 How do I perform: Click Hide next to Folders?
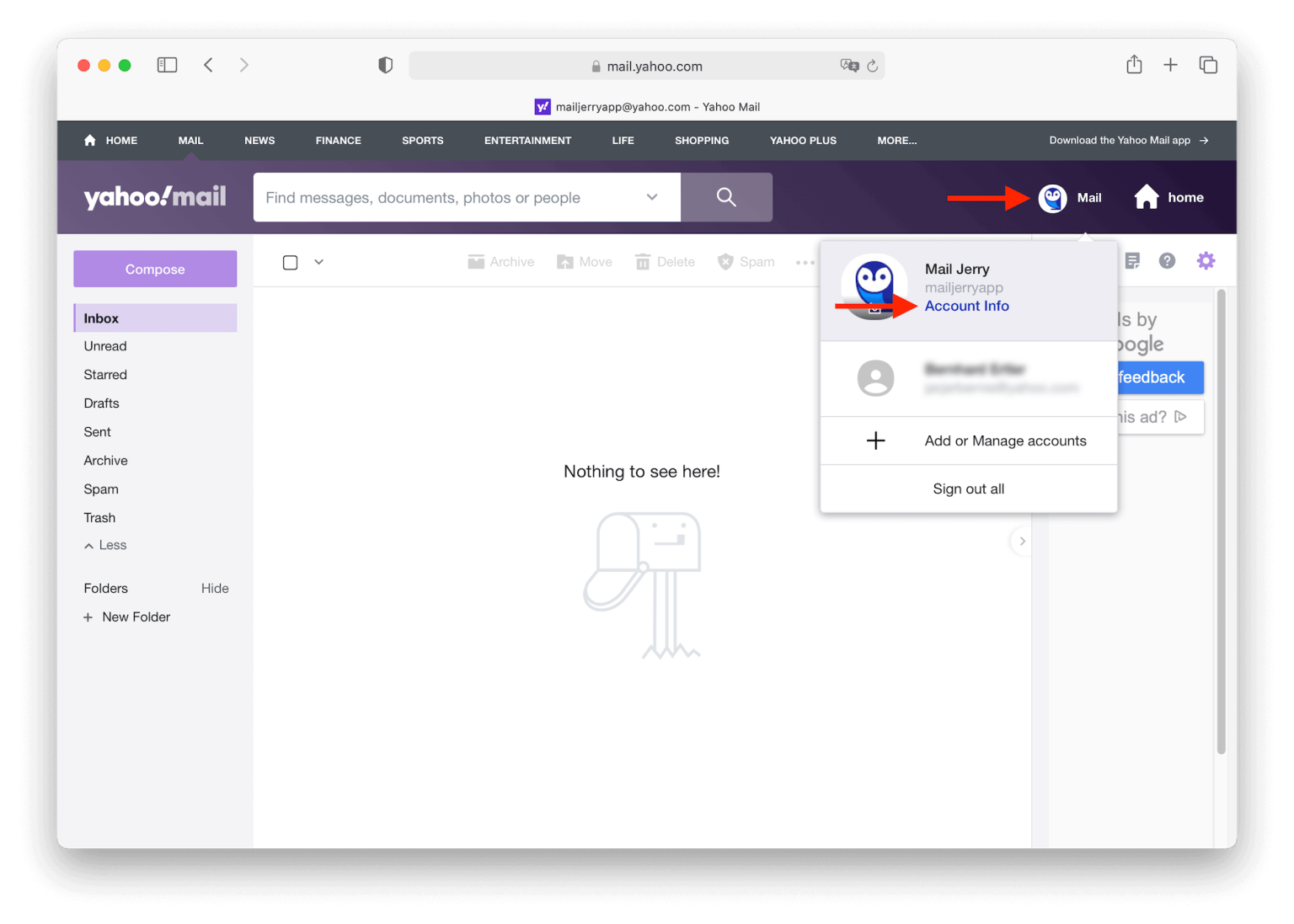click(215, 588)
